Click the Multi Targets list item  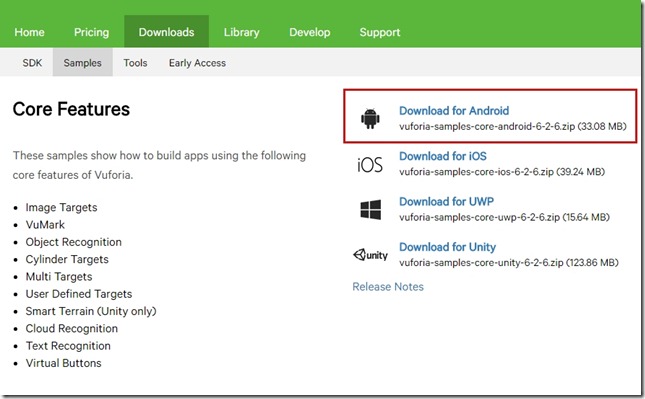click(59, 276)
